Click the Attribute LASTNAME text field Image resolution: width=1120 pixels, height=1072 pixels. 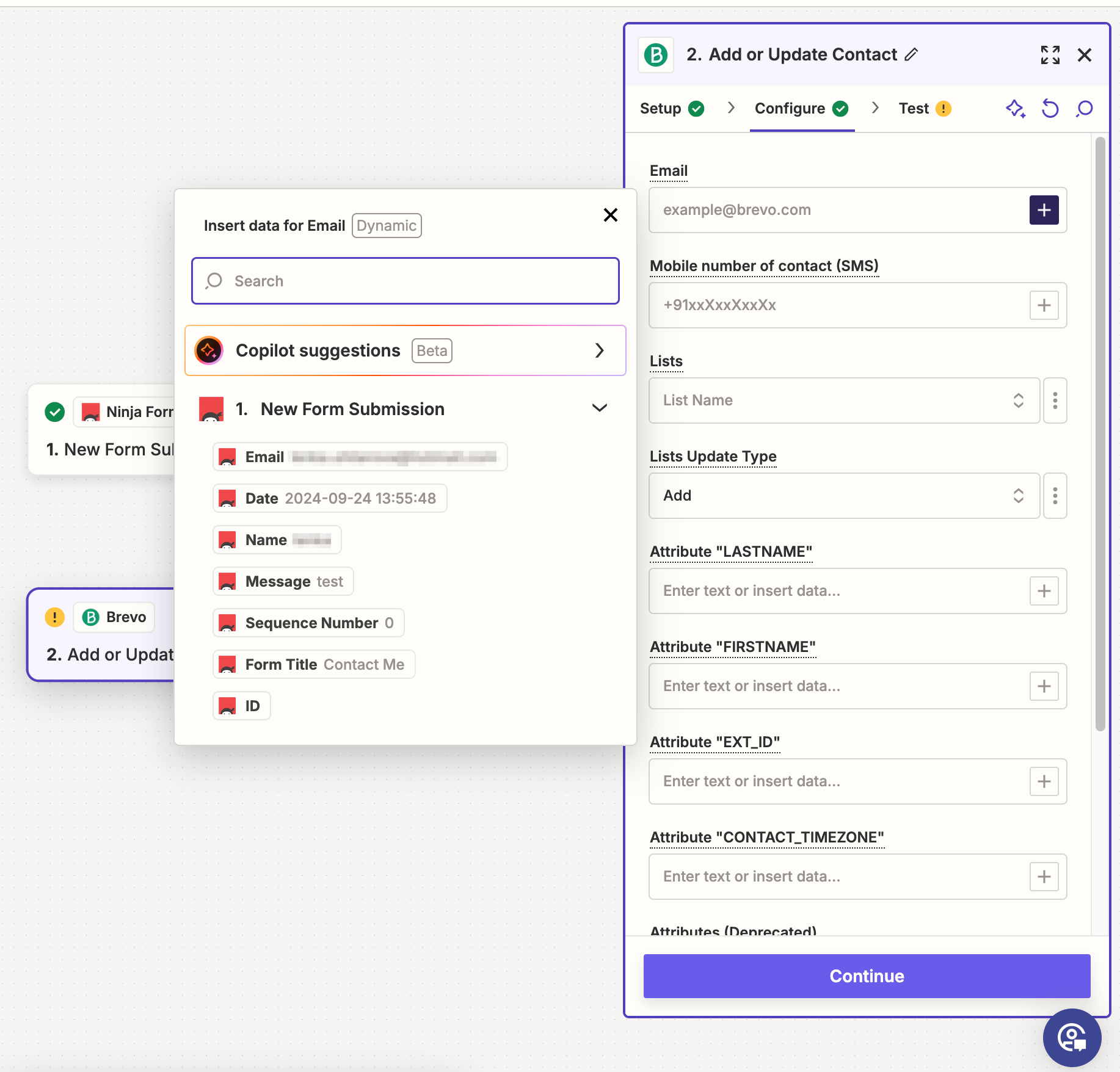[x=837, y=591]
